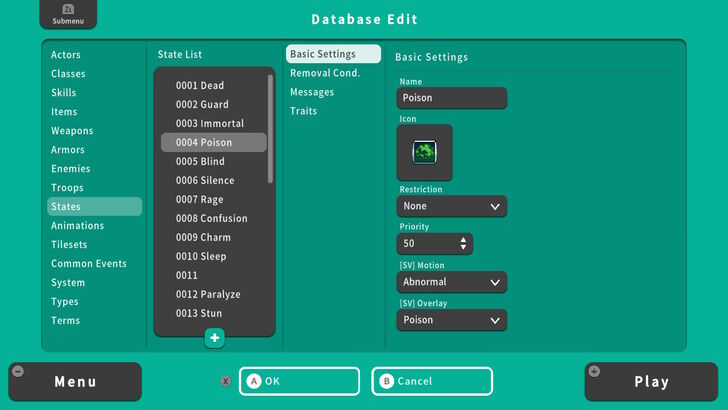728x410 pixels.
Task: Expand the Restriction dropdown
Action: coord(452,206)
